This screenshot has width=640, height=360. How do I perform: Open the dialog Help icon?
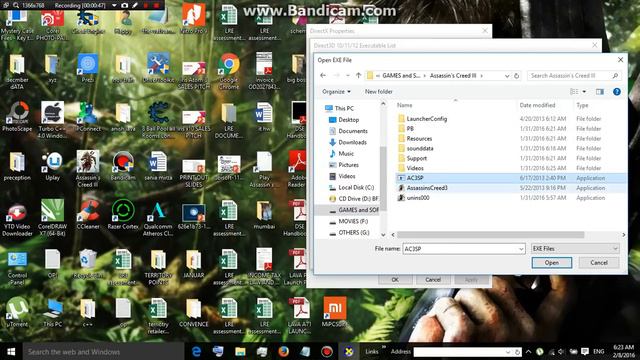pos(617,91)
